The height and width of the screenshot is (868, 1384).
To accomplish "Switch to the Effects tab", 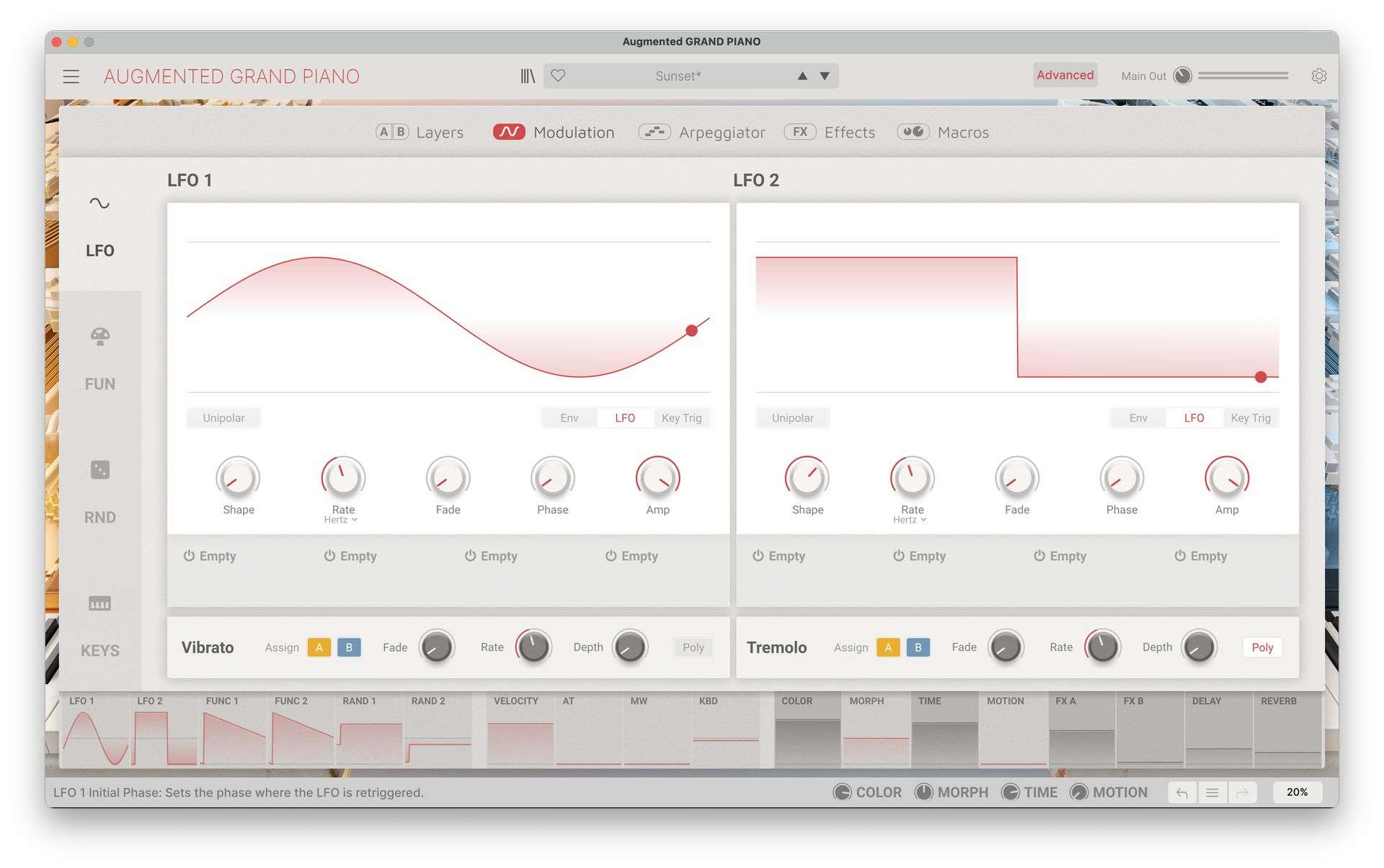I will point(830,132).
